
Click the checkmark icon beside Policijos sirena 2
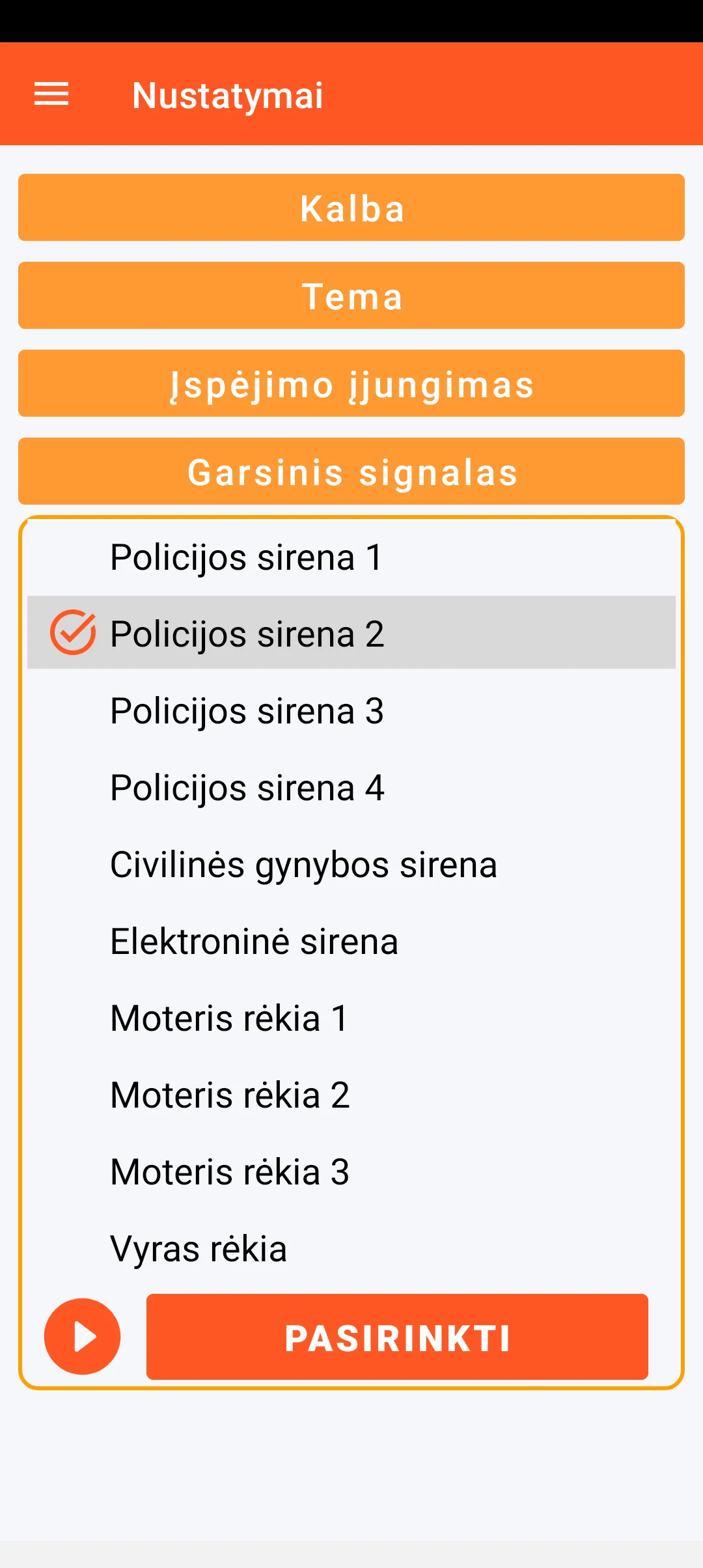coord(73,632)
